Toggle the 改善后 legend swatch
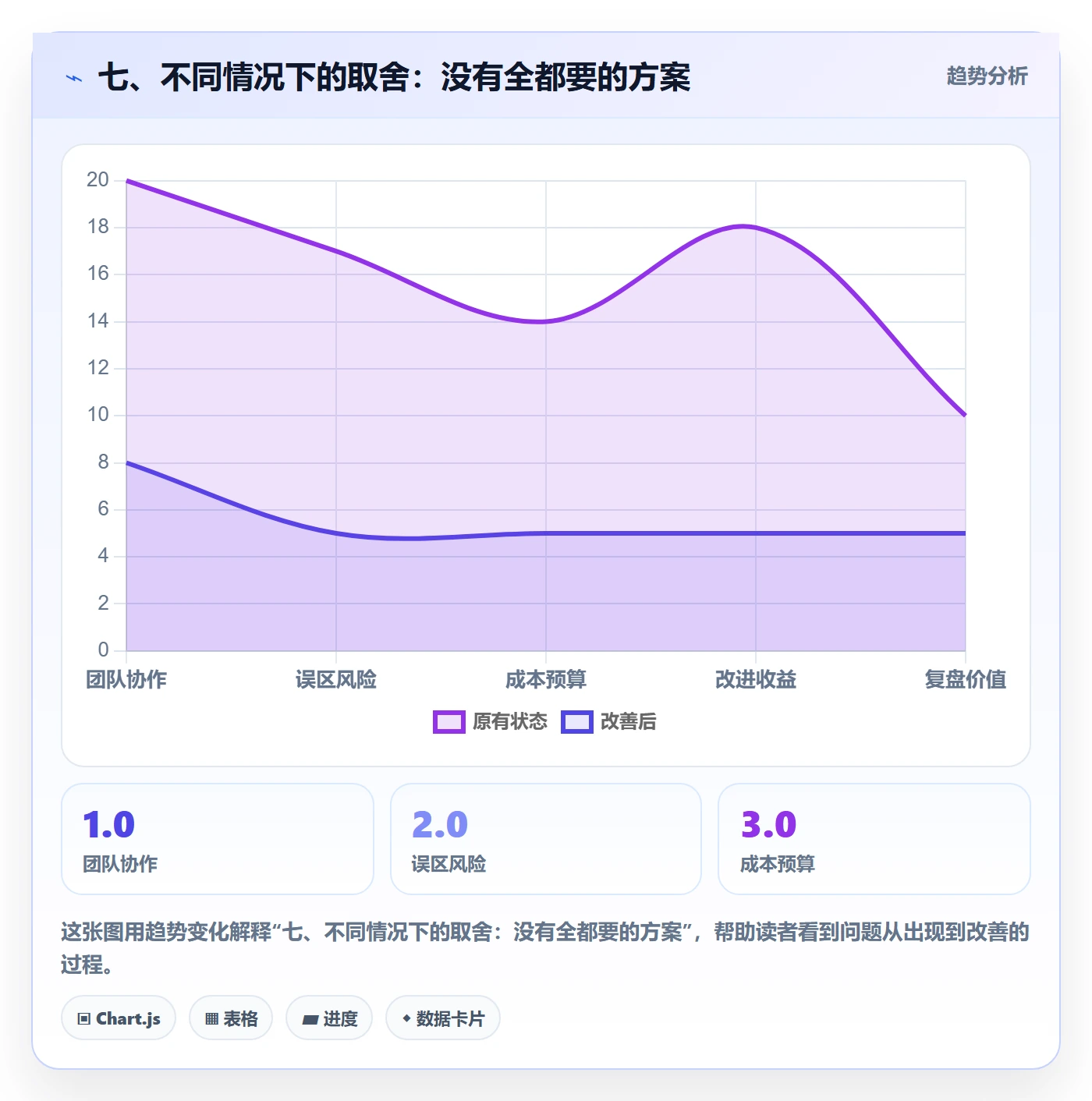Screen dimensions: 1092x1101 click(x=576, y=722)
